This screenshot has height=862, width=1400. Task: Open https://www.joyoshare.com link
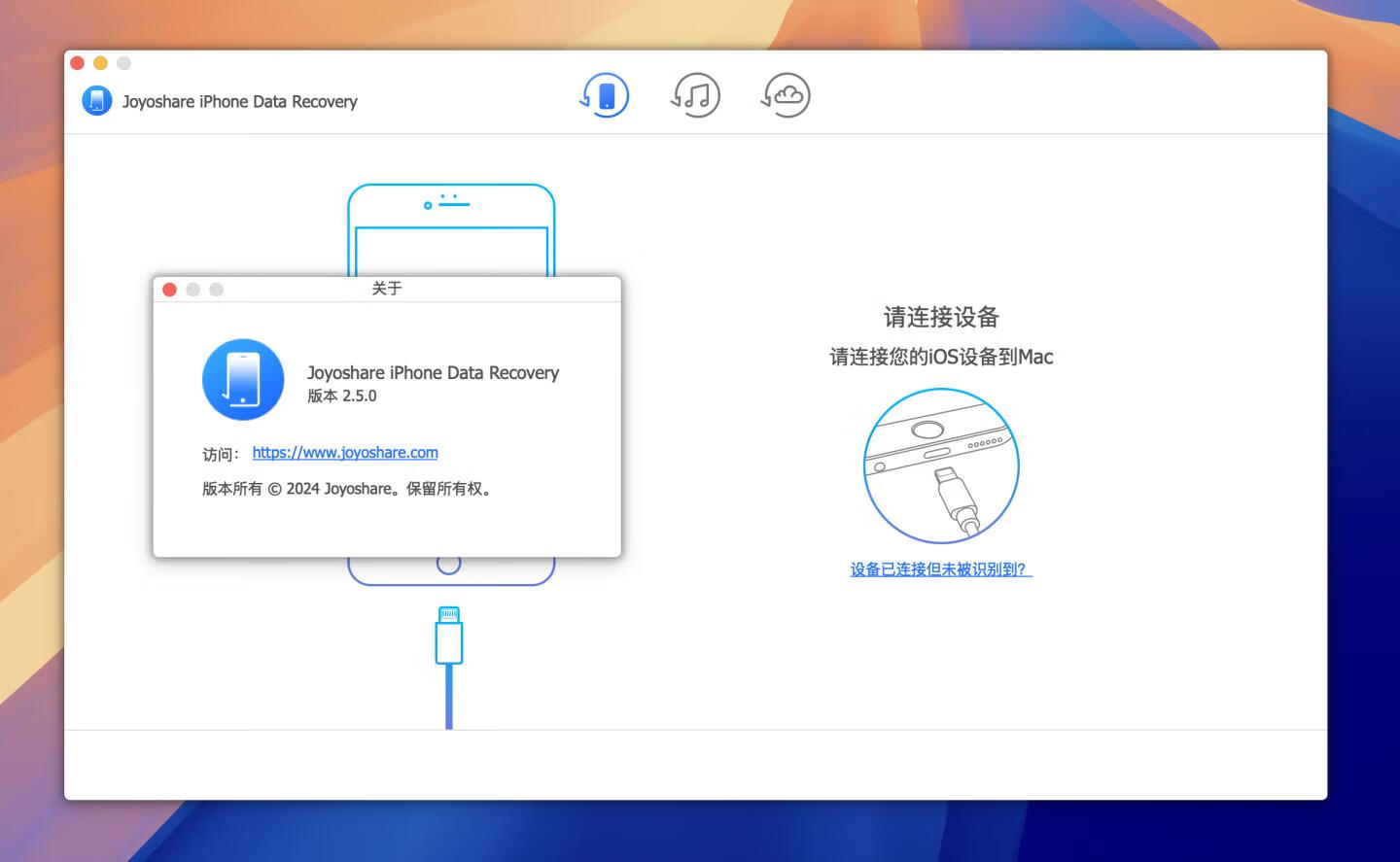coord(345,453)
